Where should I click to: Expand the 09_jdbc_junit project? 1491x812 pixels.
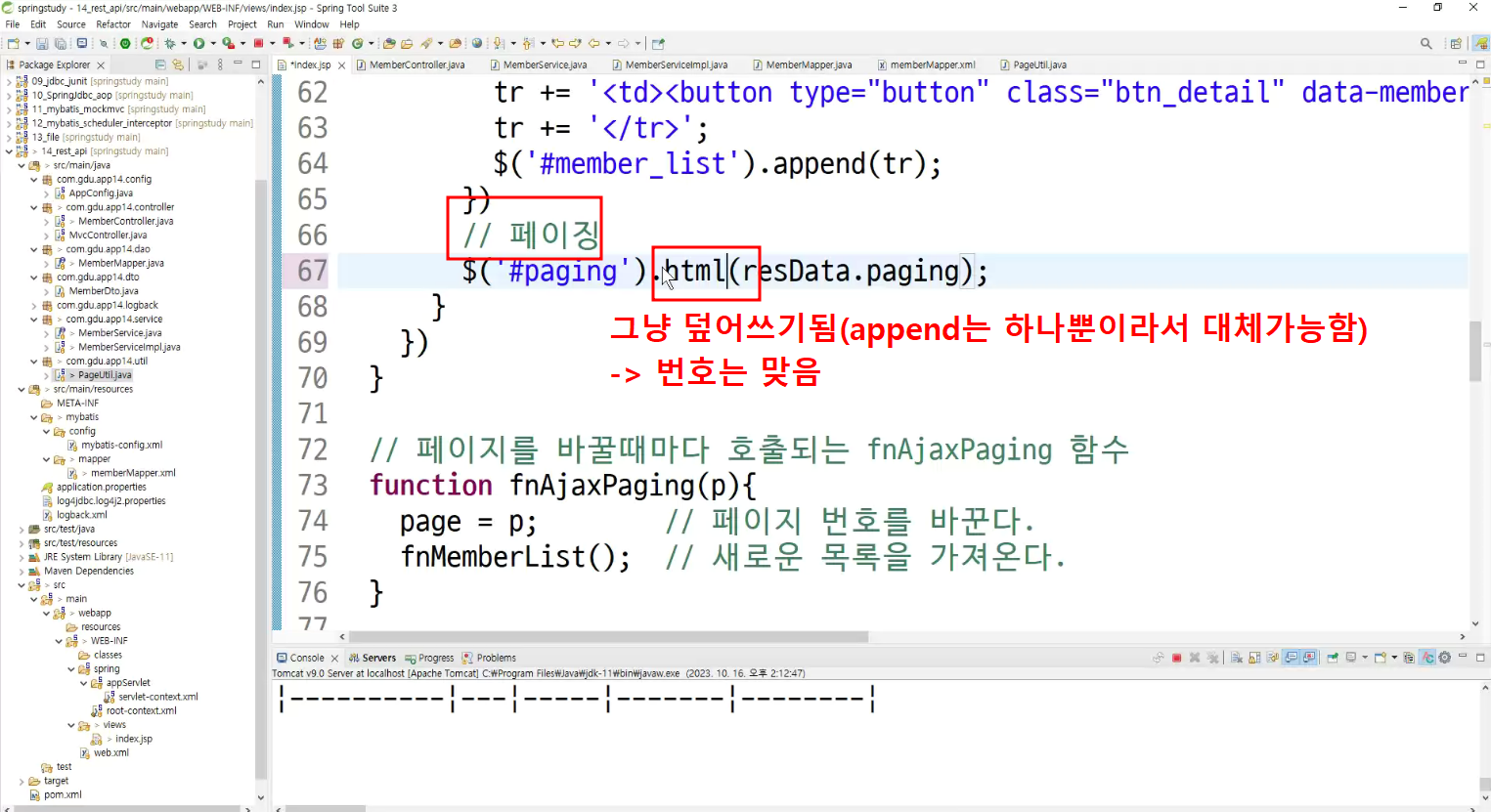pos(9,82)
